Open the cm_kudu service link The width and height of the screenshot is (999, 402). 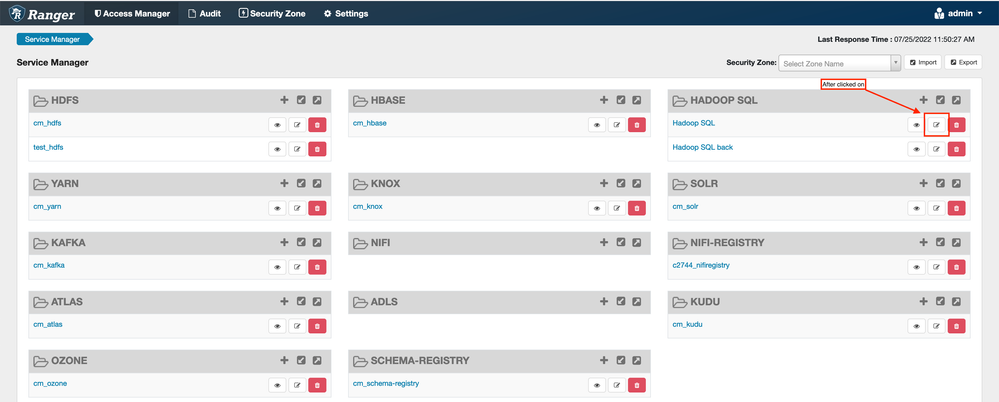(x=687, y=324)
